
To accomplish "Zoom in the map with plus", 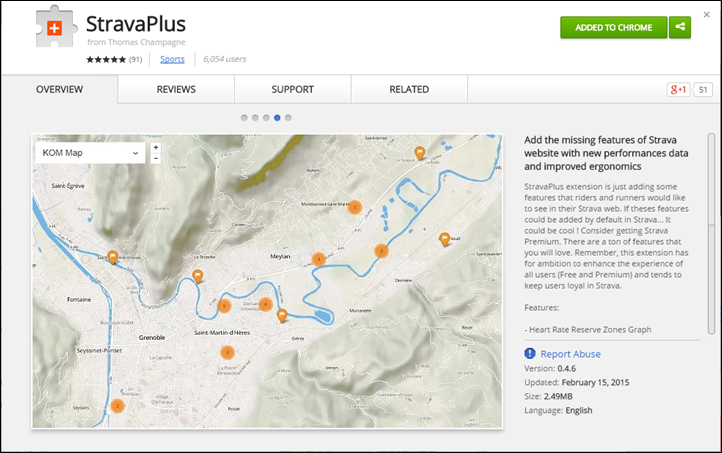I will click(156, 147).
